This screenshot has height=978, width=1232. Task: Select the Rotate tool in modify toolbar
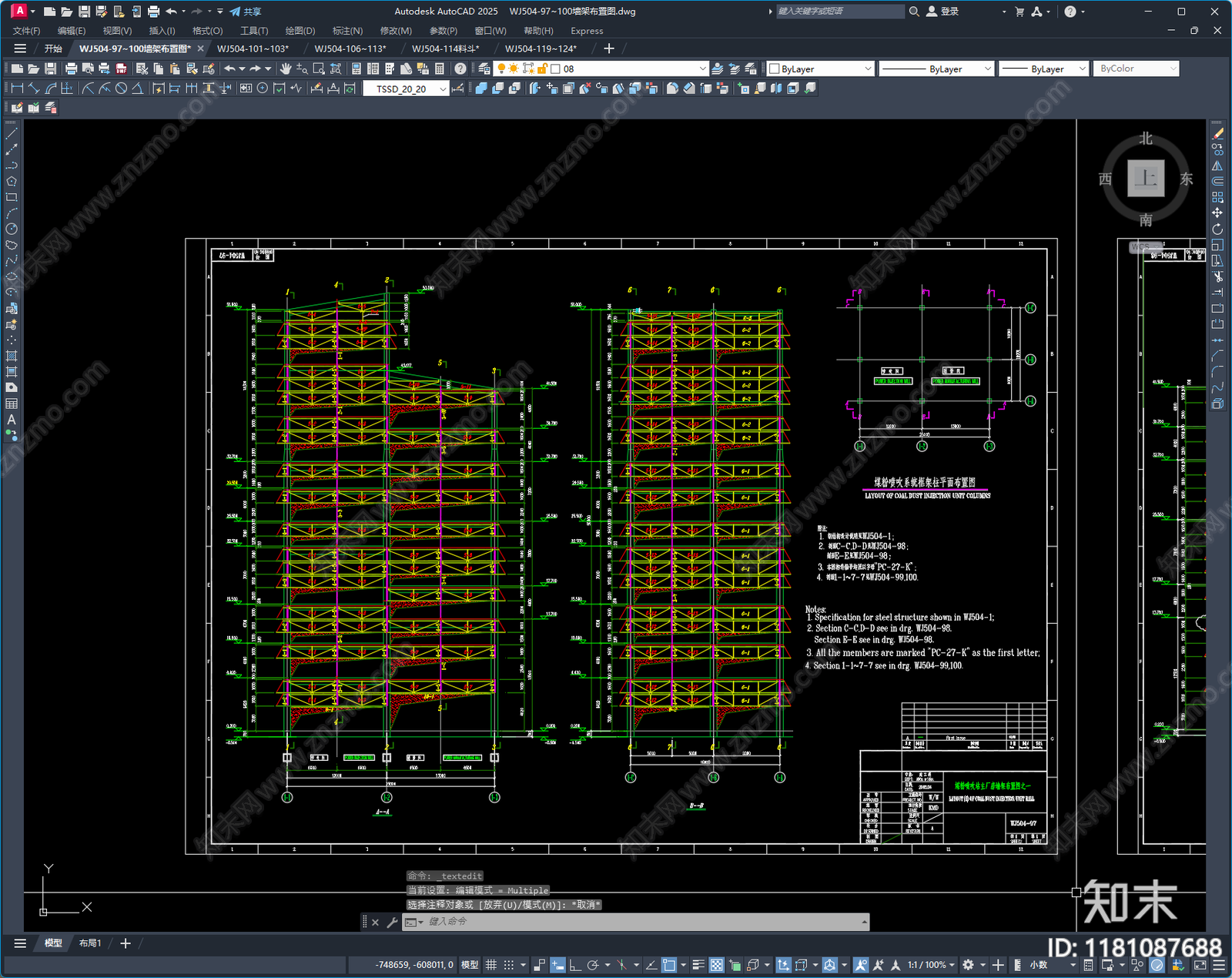pyautogui.click(x=1217, y=229)
